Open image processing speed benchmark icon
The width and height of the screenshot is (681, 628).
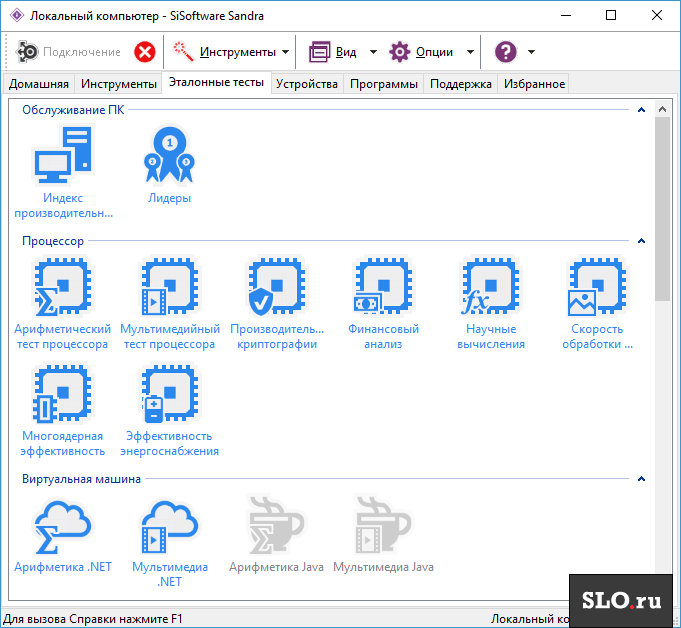click(x=598, y=287)
